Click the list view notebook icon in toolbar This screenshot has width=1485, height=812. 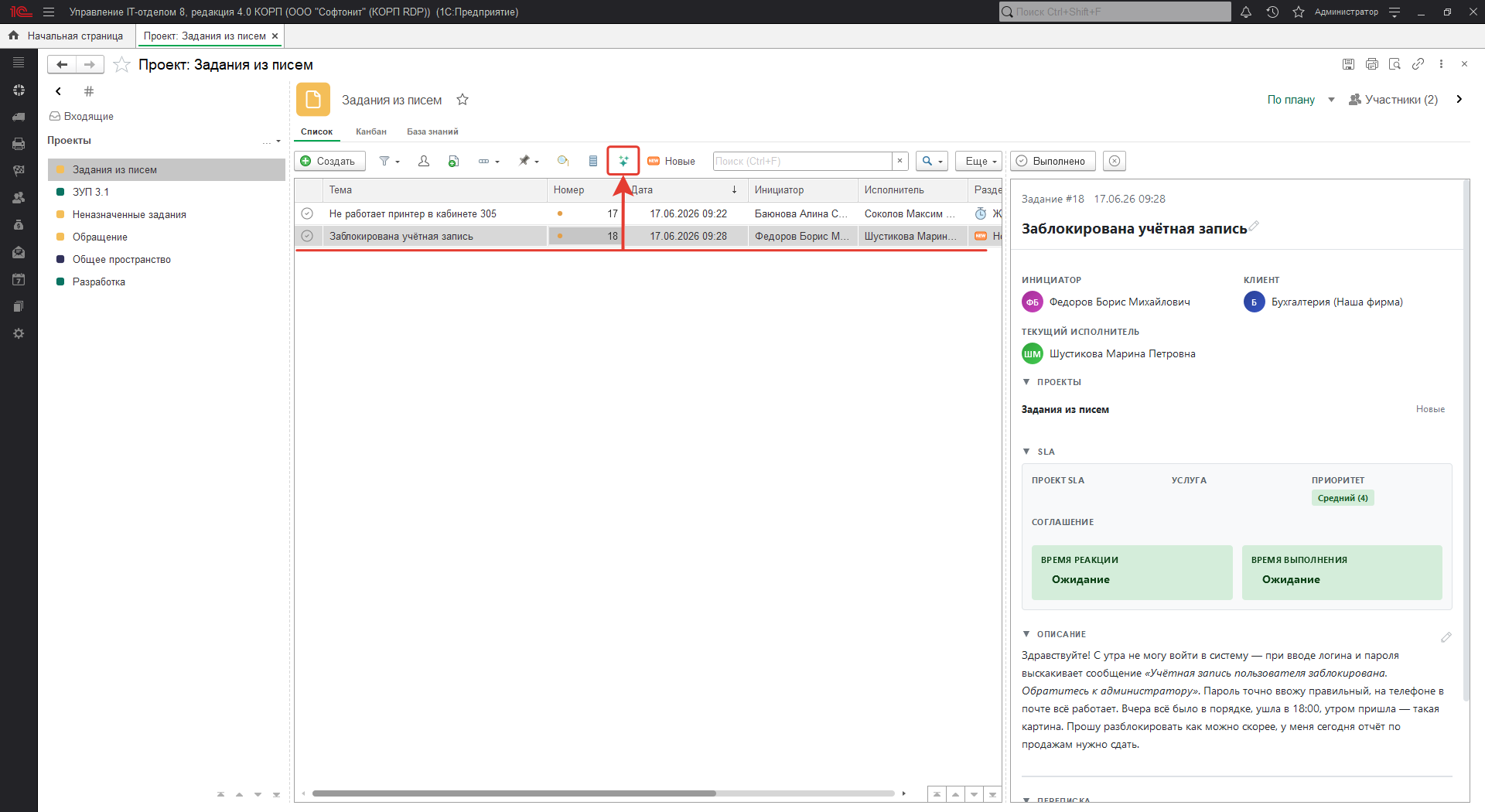click(x=593, y=161)
